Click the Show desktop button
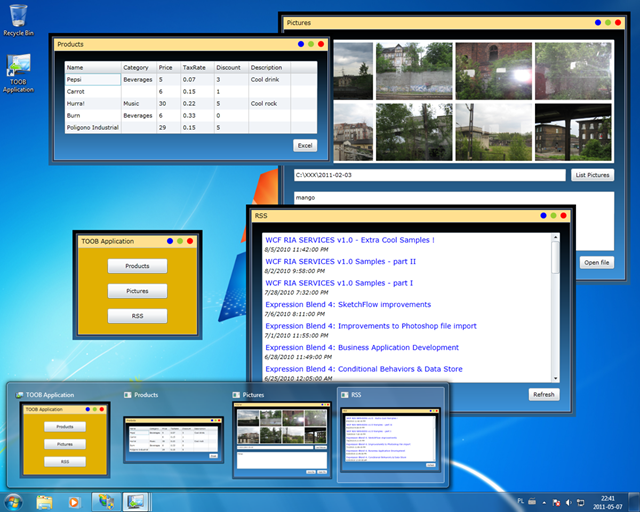The width and height of the screenshot is (640, 512). click(x=634, y=502)
